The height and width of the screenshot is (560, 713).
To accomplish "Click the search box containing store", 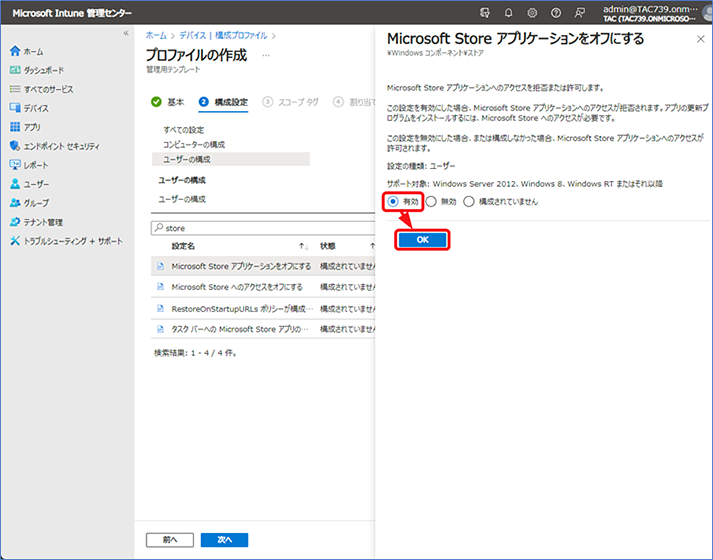I will tap(263, 228).
